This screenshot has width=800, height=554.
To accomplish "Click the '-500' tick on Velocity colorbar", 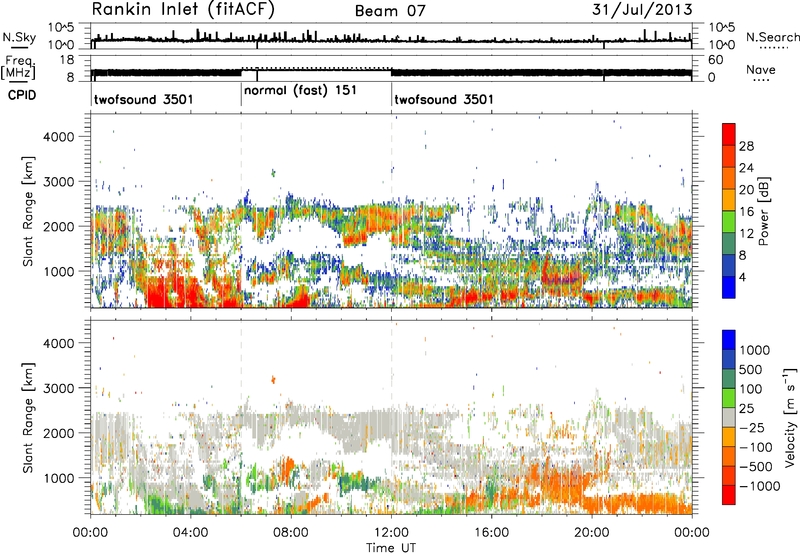I will (755, 466).
